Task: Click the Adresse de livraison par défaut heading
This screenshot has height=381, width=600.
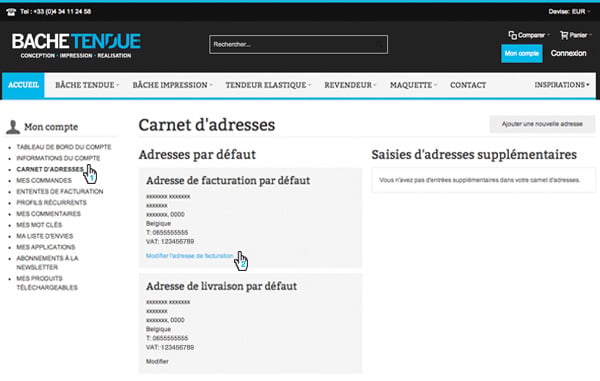Action: pyautogui.click(x=221, y=286)
